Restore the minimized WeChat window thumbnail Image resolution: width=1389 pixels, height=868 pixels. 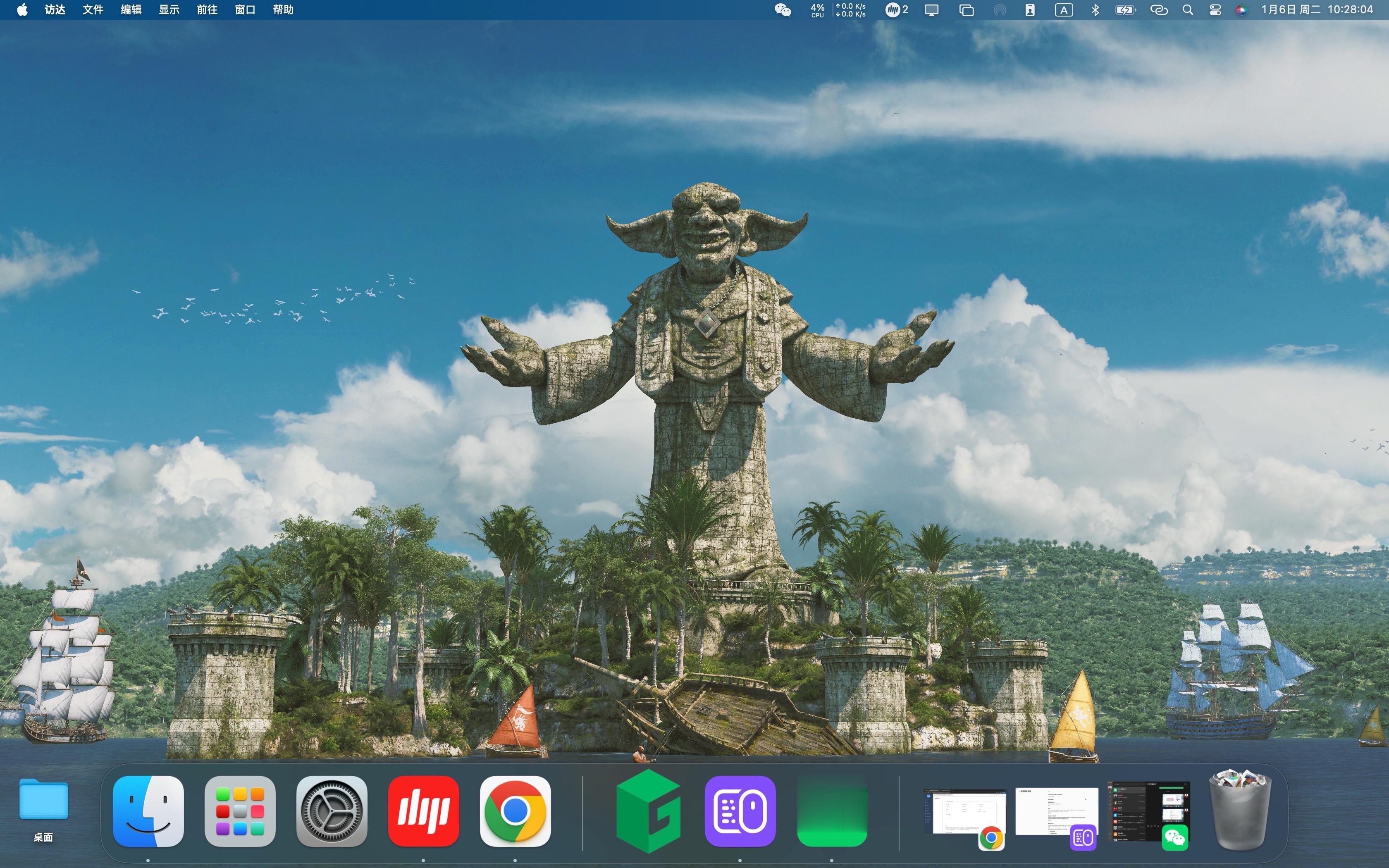(x=1148, y=812)
